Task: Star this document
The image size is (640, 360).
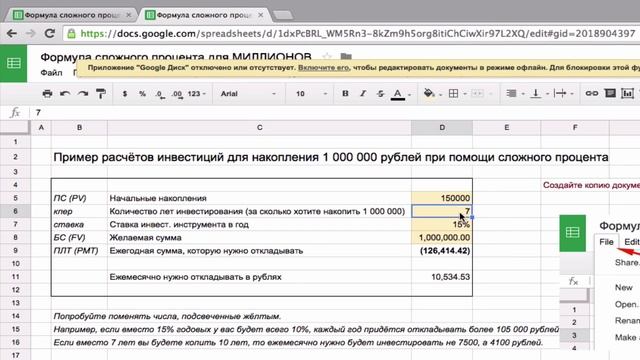Action: (327, 56)
